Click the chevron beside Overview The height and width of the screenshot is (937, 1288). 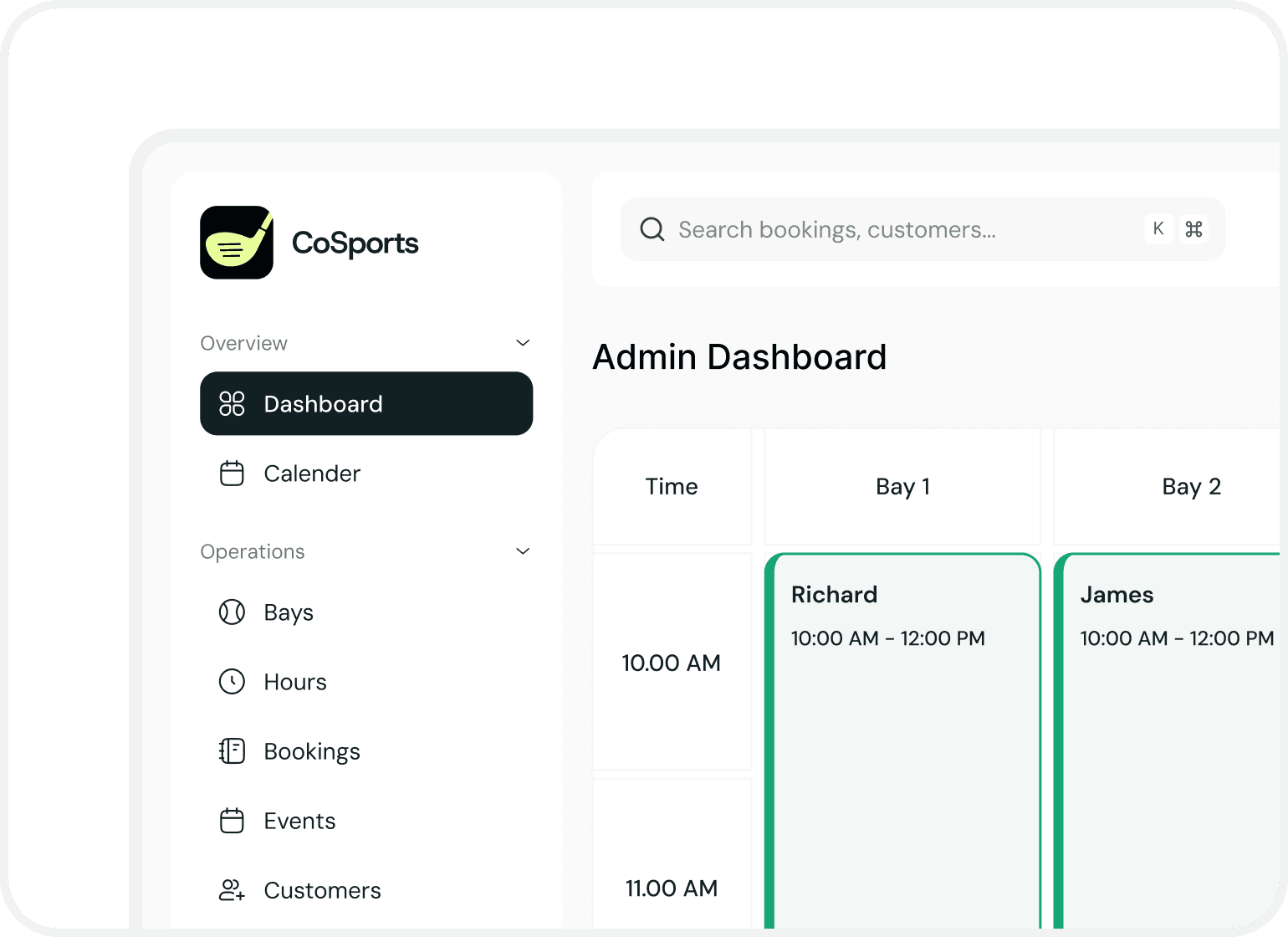pyautogui.click(x=523, y=342)
